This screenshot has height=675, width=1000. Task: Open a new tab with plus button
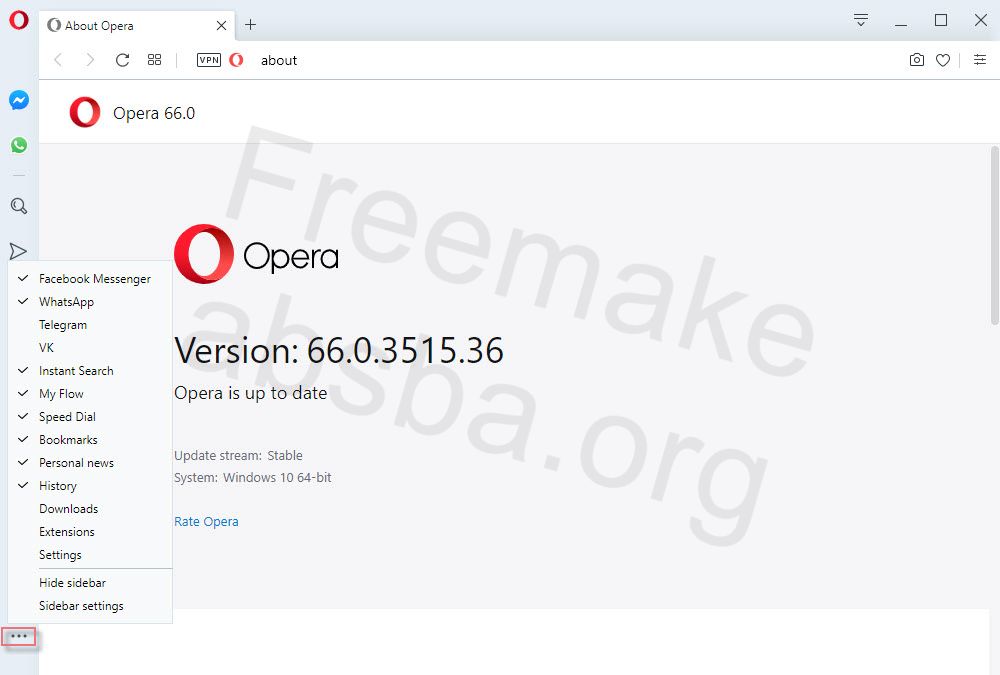pos(251,25)
